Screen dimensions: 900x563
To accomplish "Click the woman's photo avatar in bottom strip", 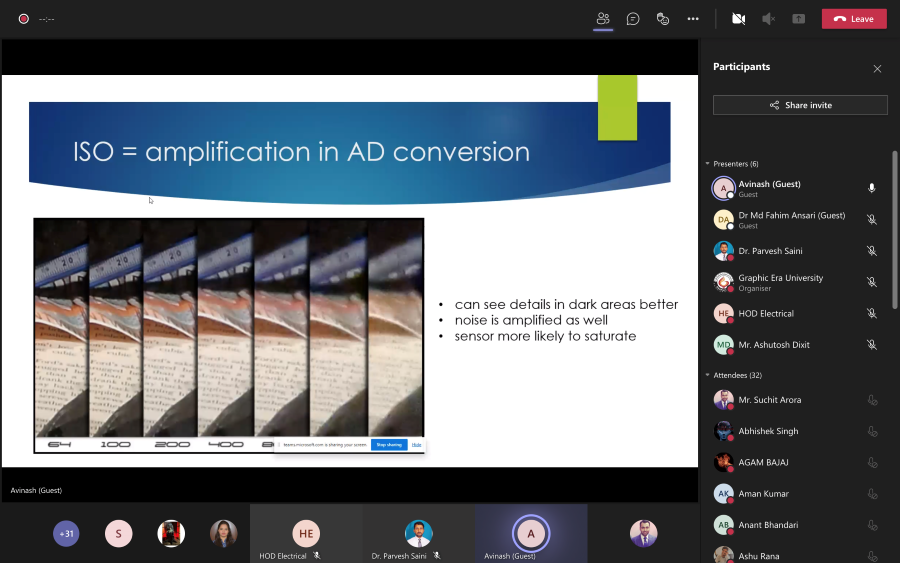I will tap(224, 534).
